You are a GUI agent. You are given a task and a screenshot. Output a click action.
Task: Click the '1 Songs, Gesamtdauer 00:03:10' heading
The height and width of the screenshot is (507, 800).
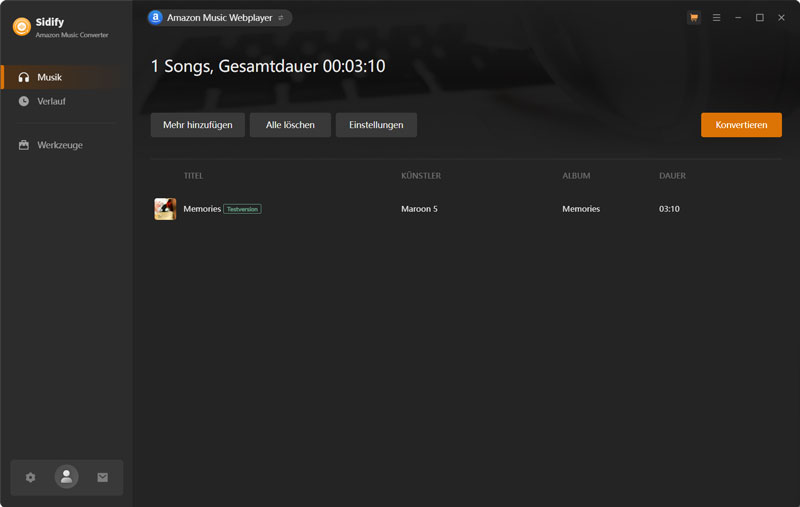268,66
